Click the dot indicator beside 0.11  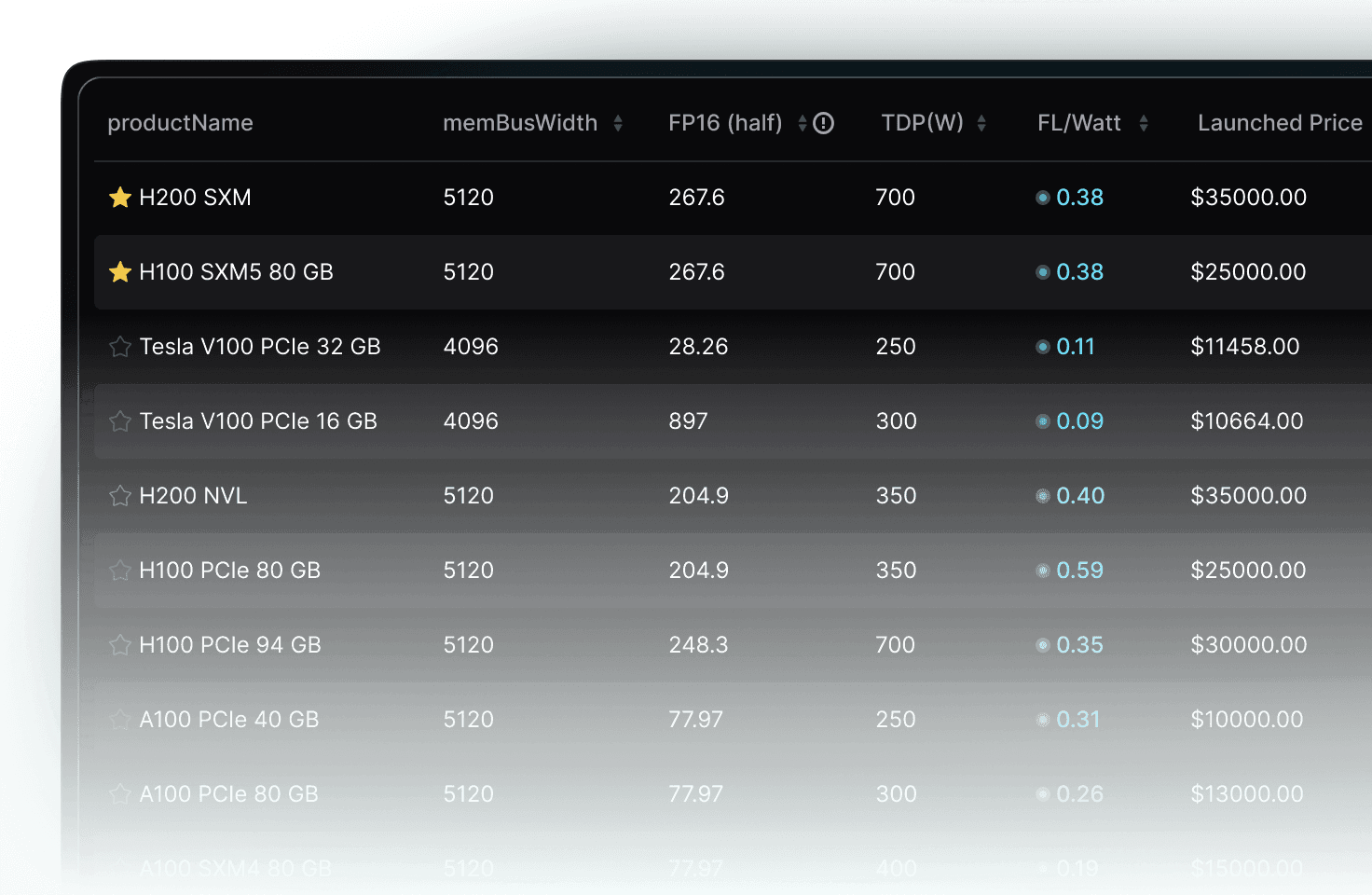(x=1043, y=347)
